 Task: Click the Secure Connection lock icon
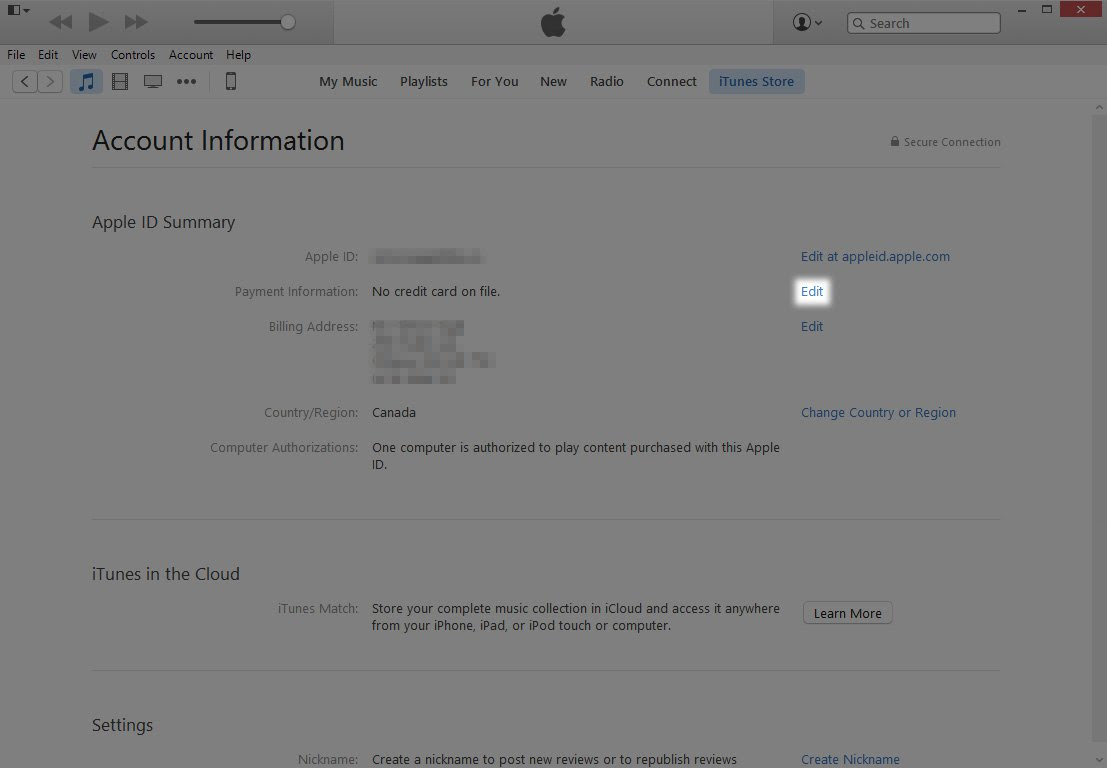click(894, 141)
